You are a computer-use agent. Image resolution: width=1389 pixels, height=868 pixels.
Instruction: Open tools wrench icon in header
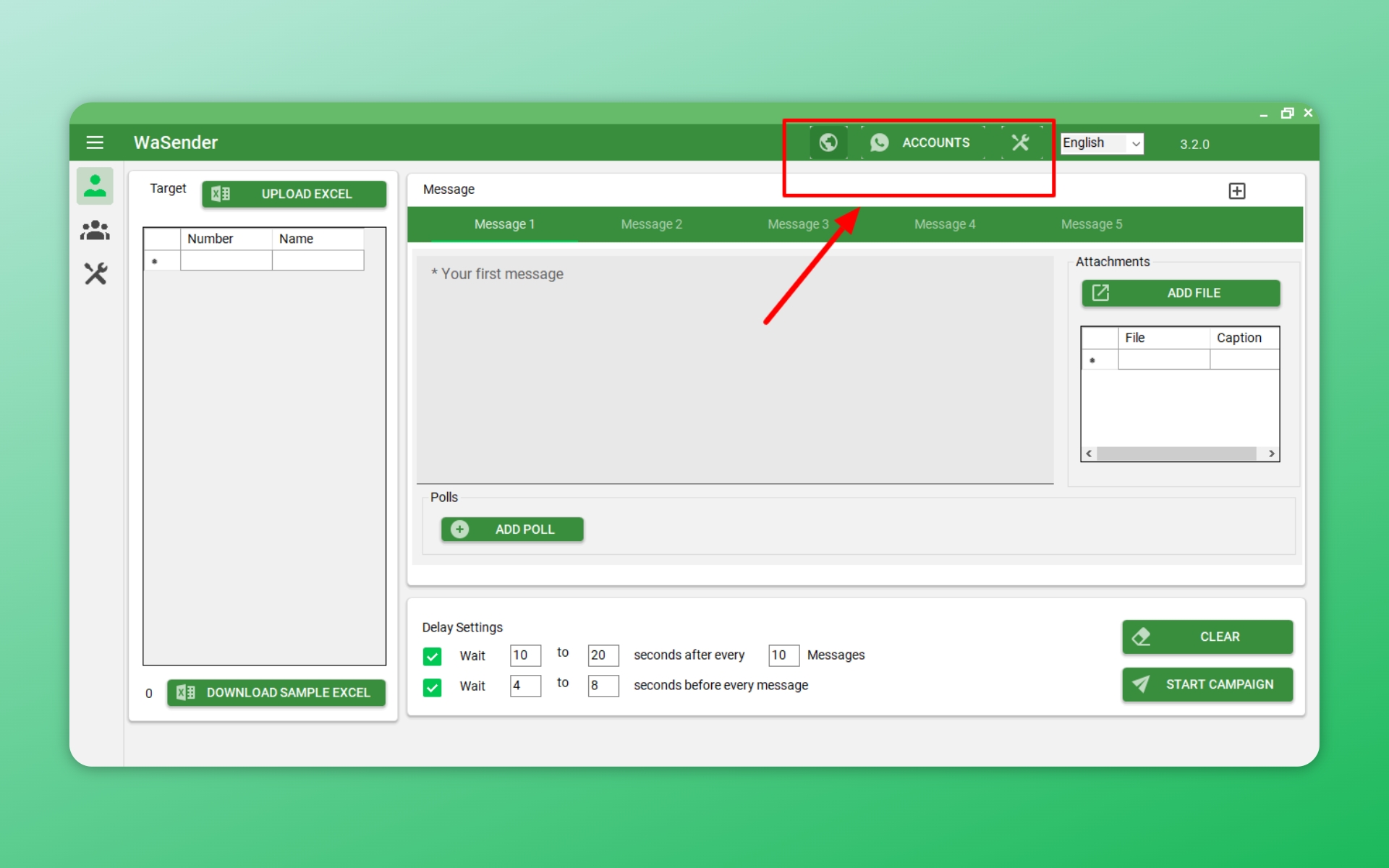pyautogui.click(x=1020, y=142)
